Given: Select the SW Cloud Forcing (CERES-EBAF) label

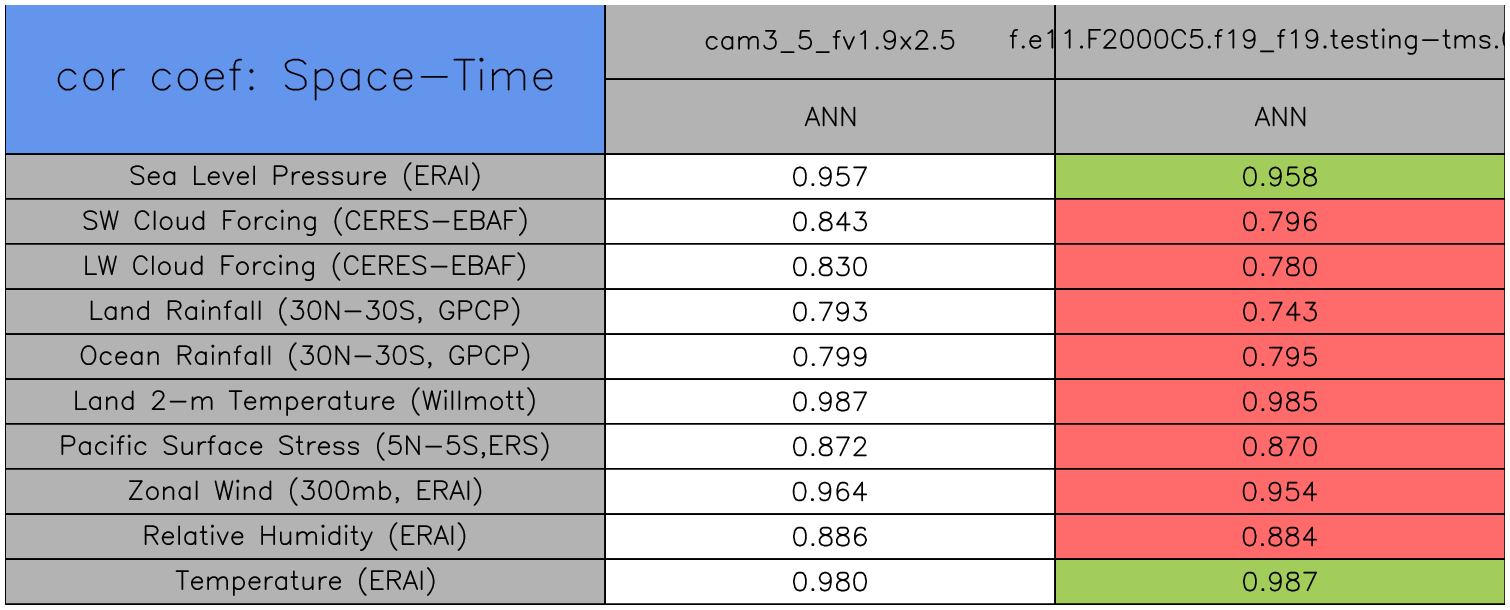Looking at the screenshot, I should pyautogui.click(x=305, y=222).
